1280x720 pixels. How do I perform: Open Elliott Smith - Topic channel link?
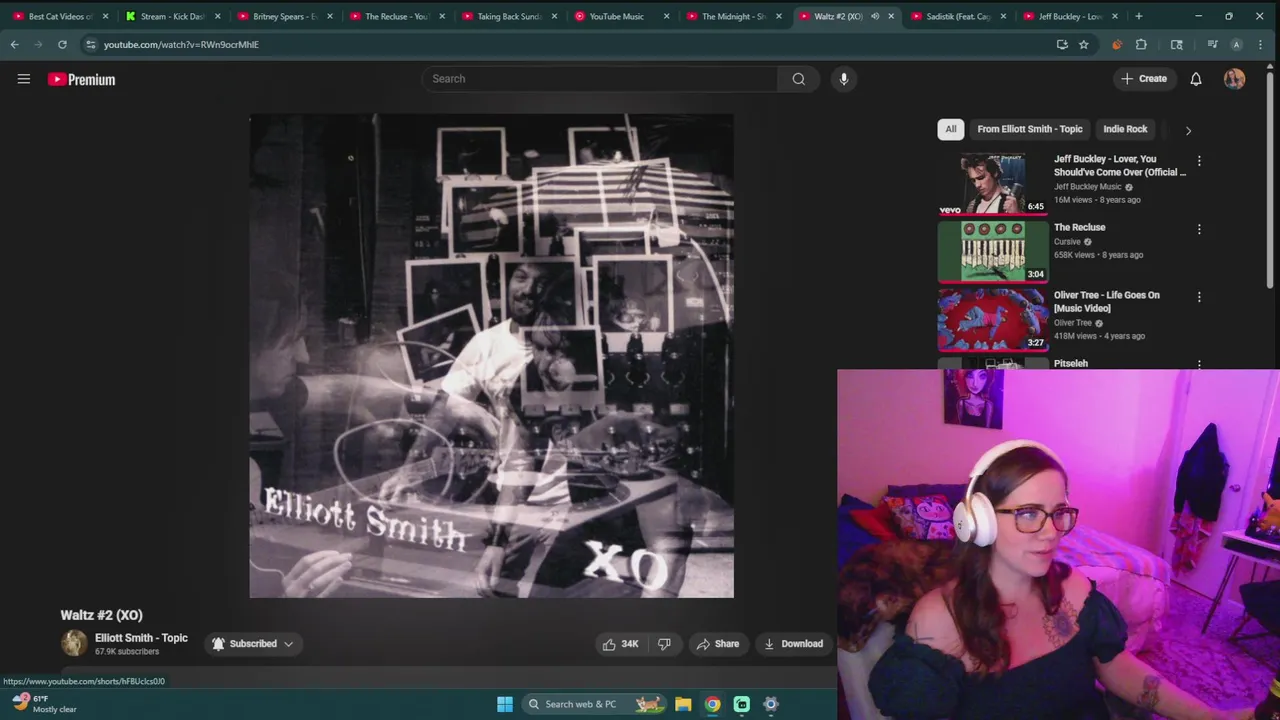141,638
